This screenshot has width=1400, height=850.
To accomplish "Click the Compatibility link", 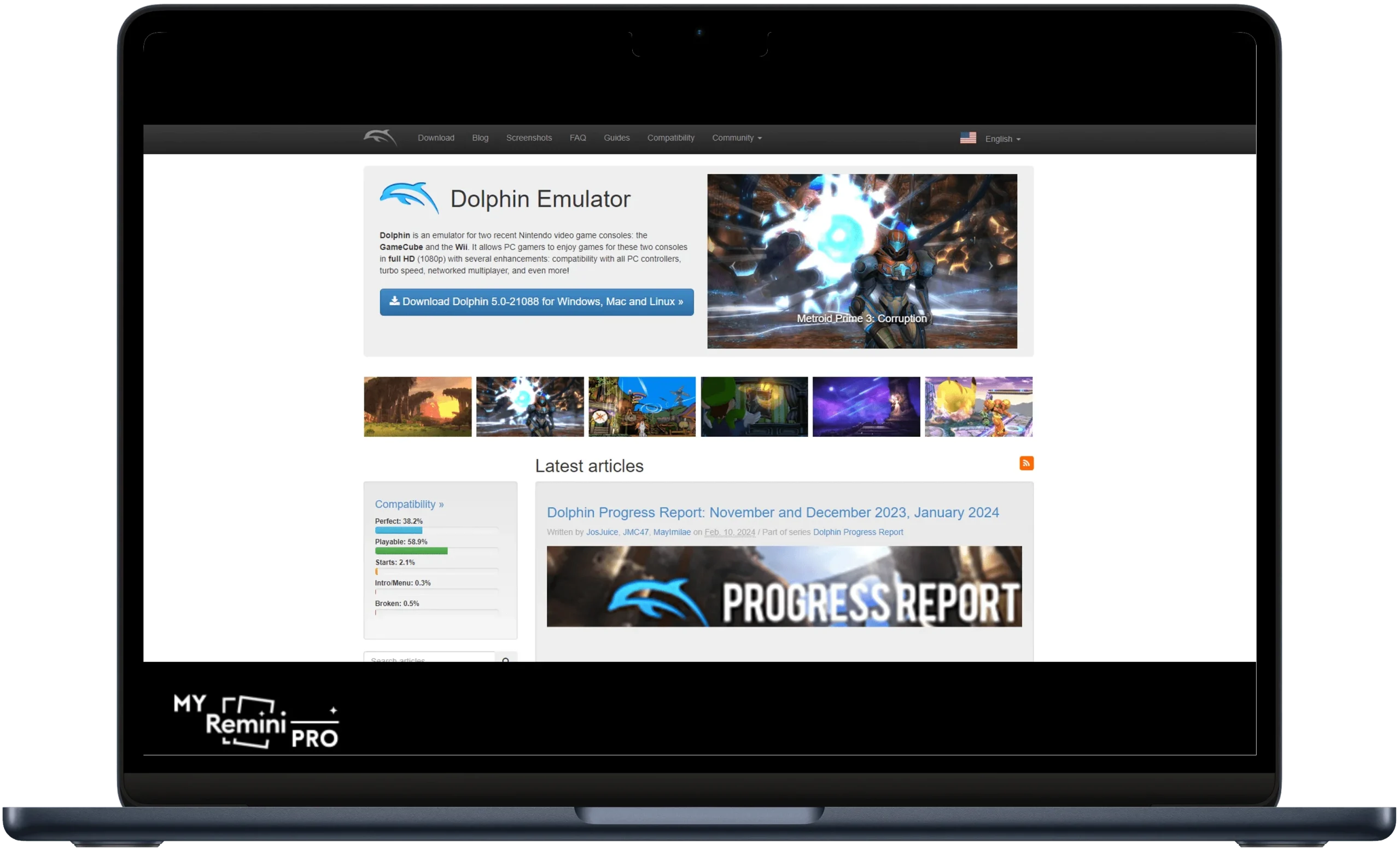I will coord(670,138).
